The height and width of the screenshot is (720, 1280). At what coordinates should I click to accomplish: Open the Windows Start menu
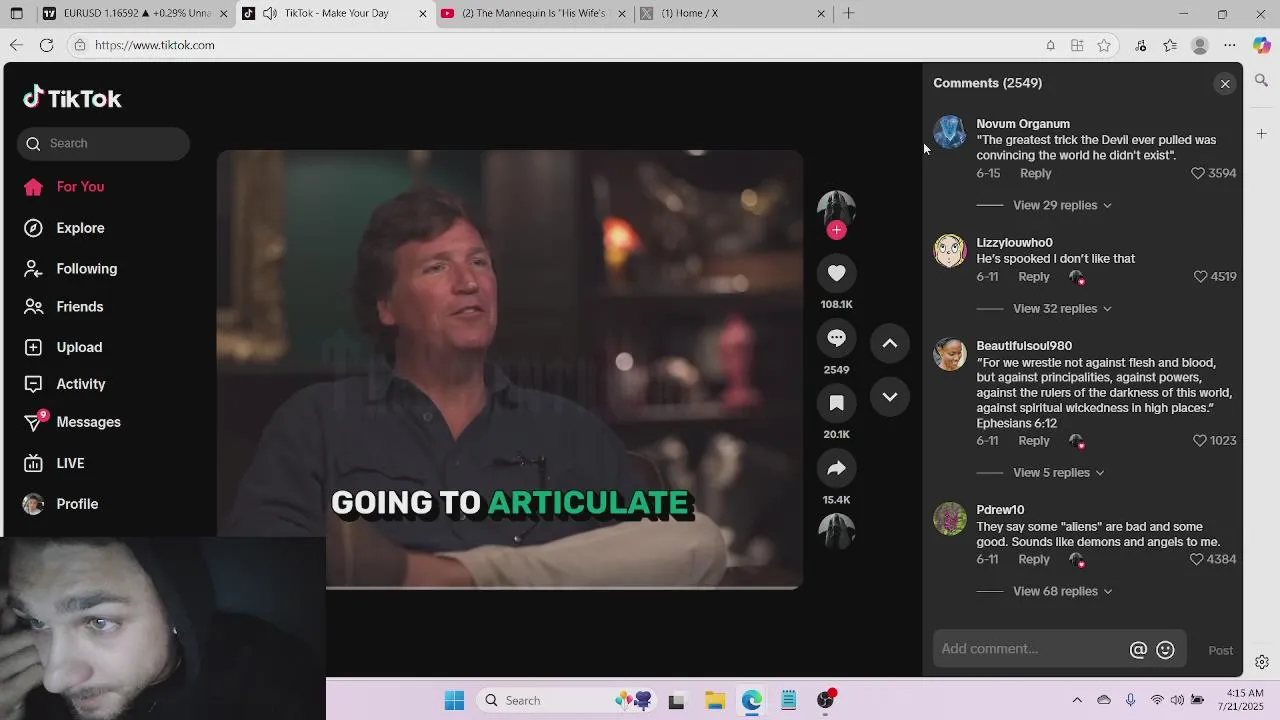[454, 700]
